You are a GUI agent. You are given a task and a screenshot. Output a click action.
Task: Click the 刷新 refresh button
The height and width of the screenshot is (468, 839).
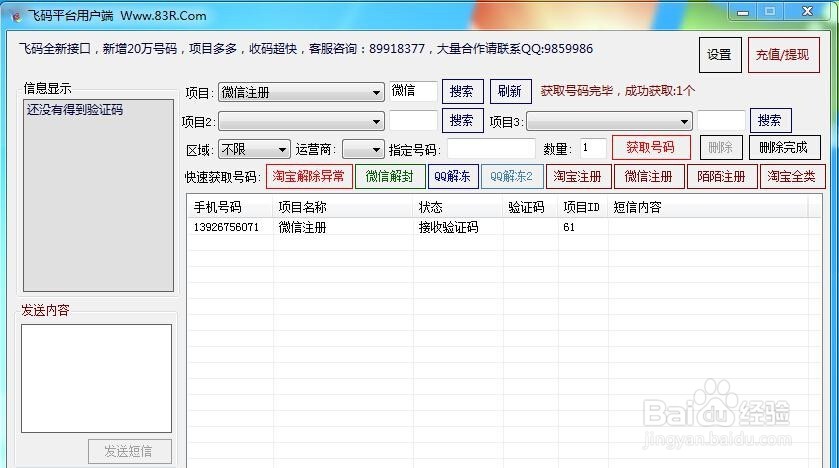pyautogui.click(x=510, y=91)
